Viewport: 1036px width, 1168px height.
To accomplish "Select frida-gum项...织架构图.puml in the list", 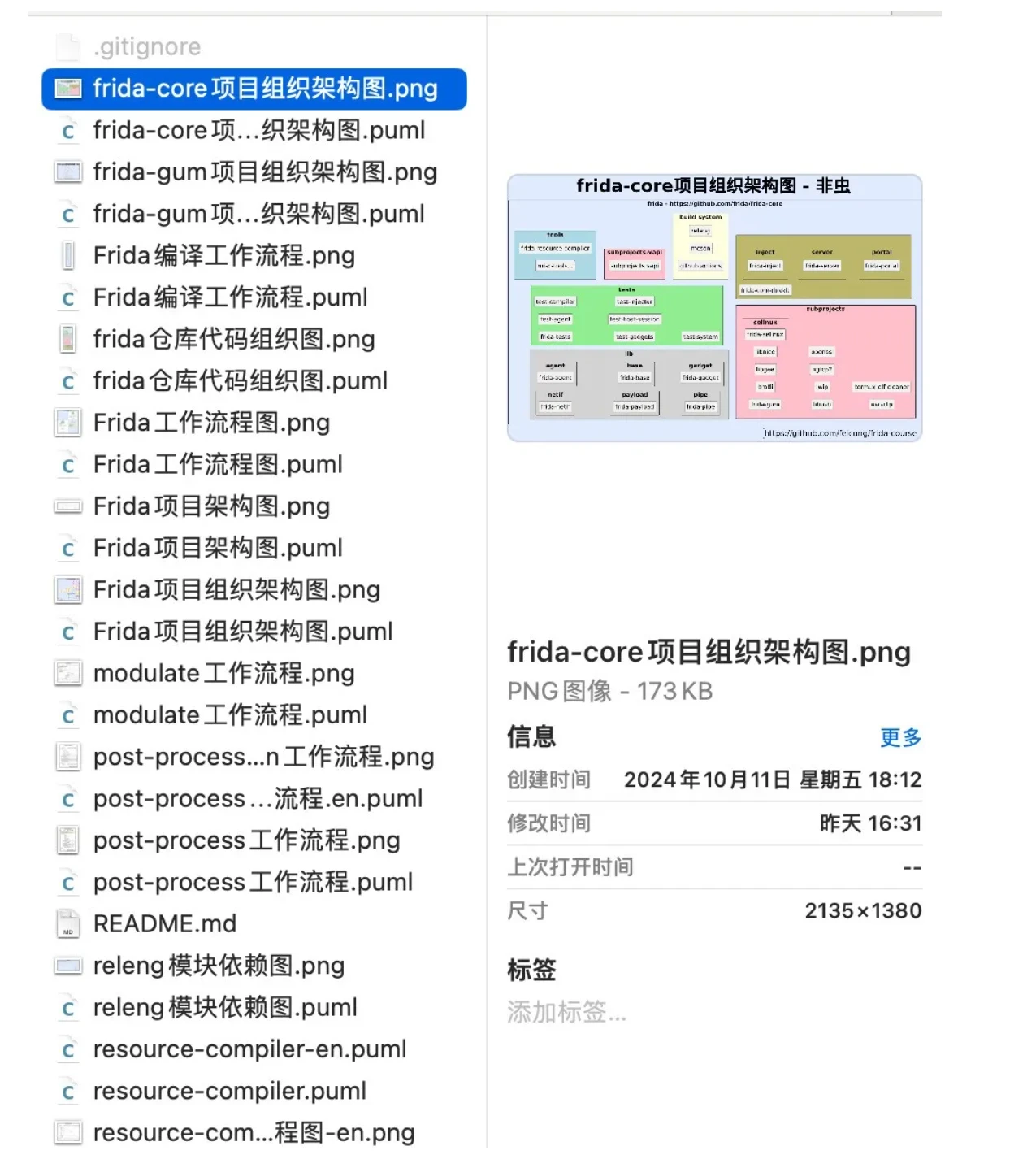I will point(258,215).
